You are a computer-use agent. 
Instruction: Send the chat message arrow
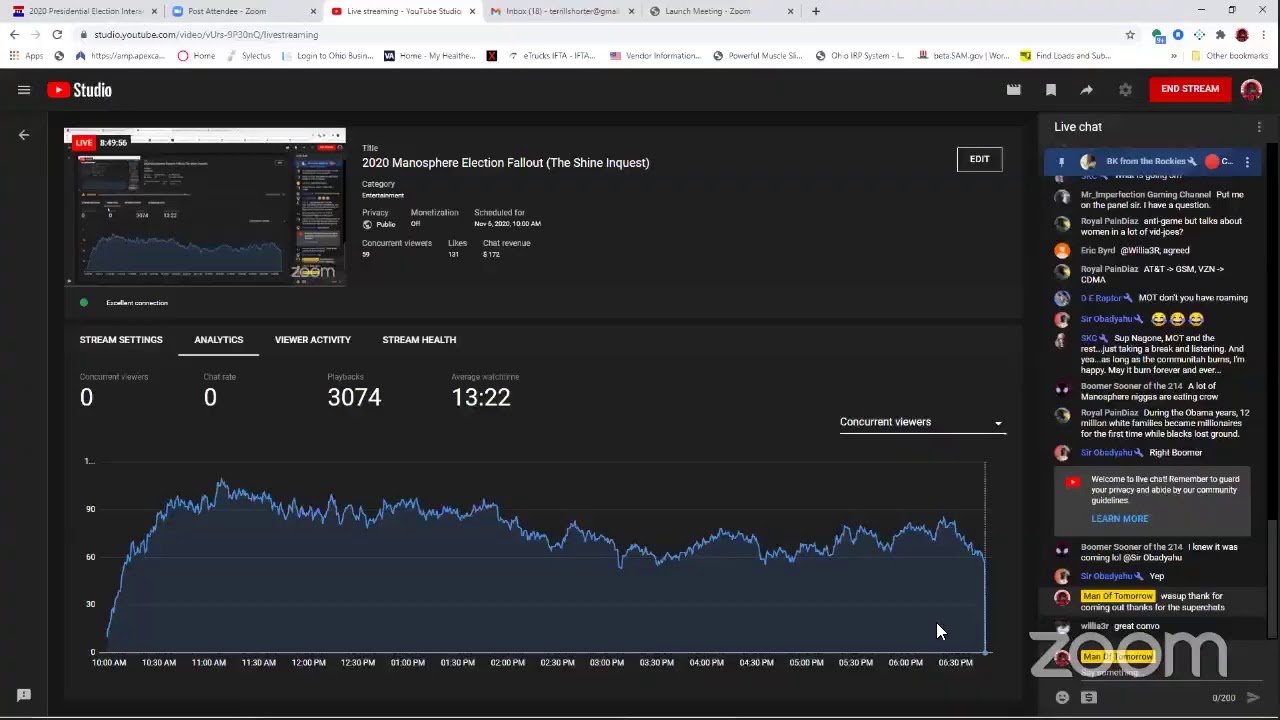coord(1253,698)
